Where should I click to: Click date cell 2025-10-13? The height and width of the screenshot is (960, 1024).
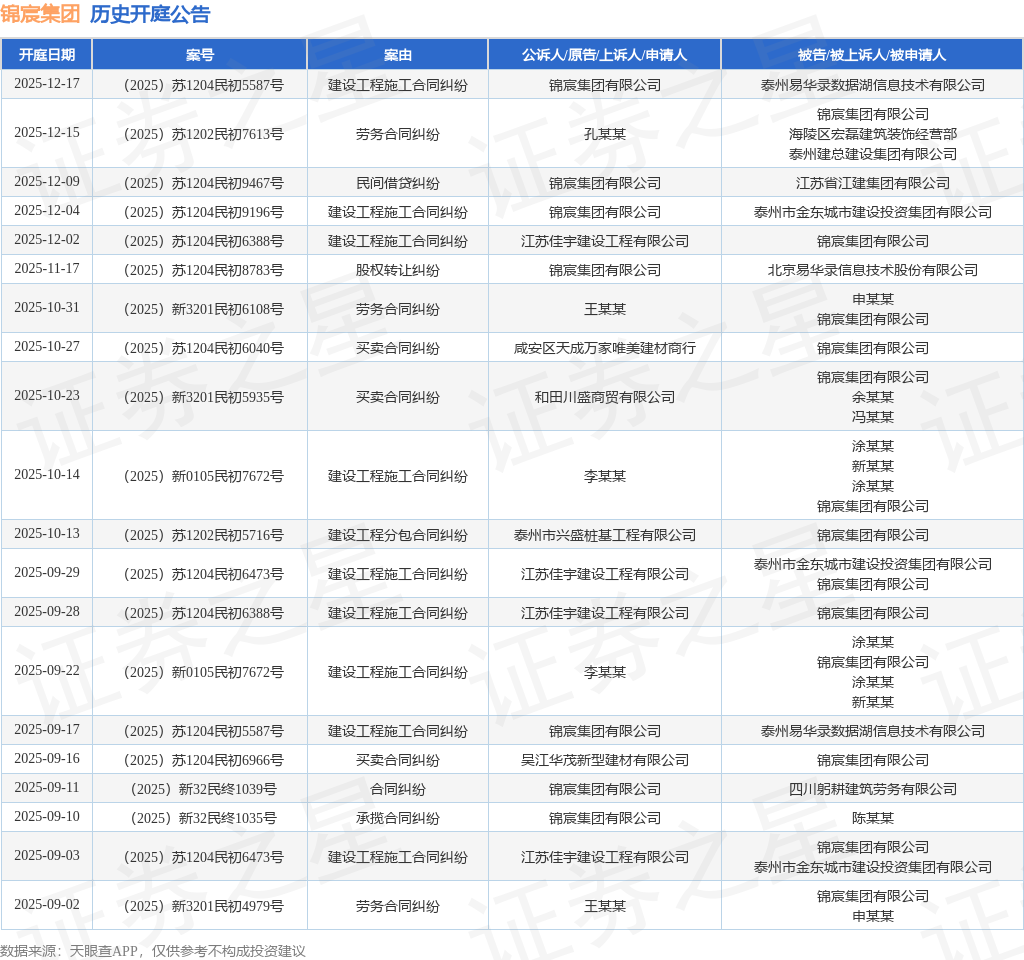(47, 534)
